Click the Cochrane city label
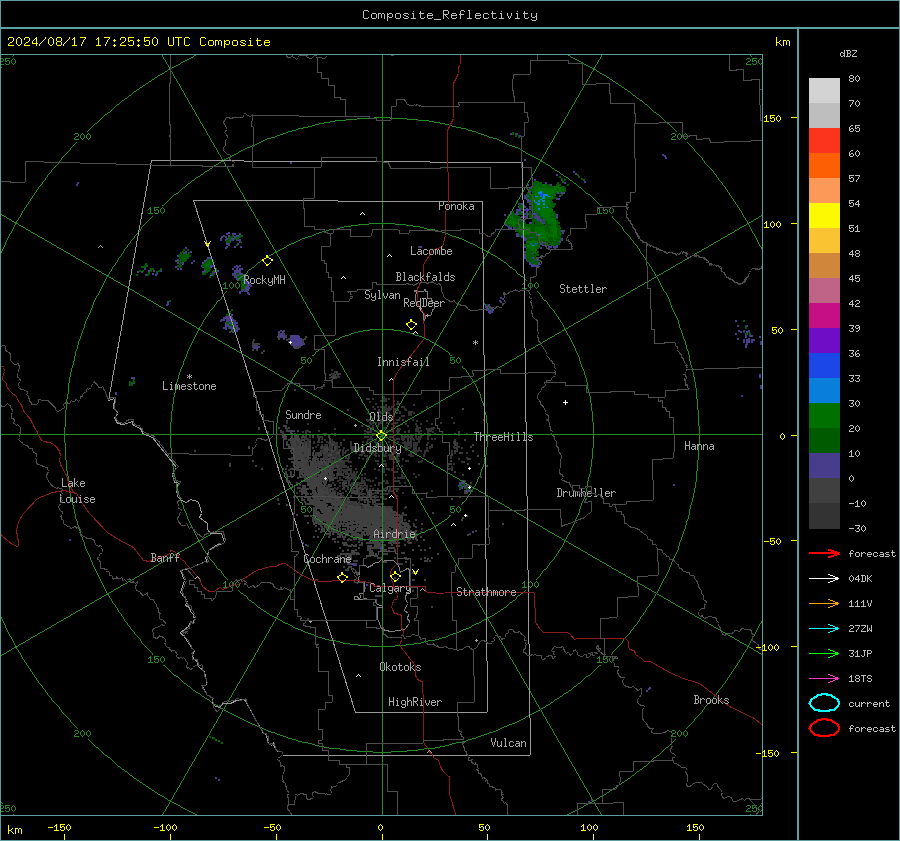This screenshot has width=900, height=841. pyautogui.click(x=327, y=559)
